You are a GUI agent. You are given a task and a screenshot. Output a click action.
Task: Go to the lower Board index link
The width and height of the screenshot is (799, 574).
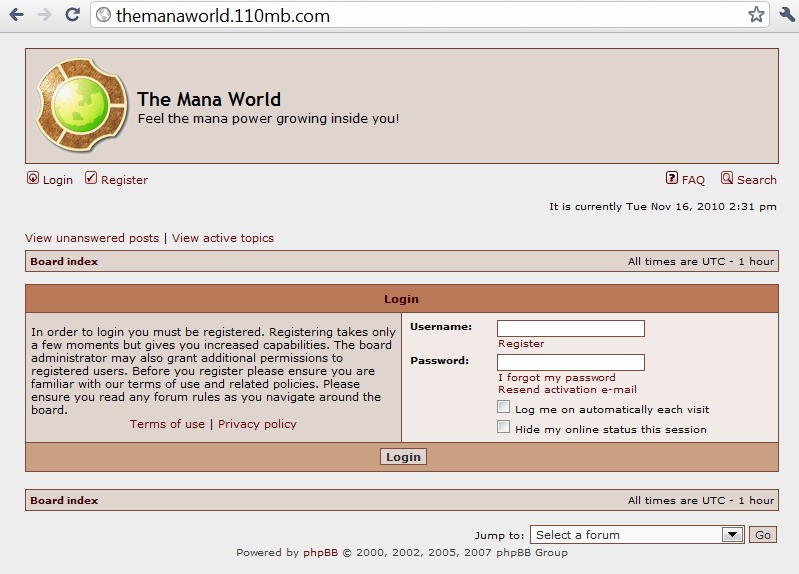click(64, 501)
